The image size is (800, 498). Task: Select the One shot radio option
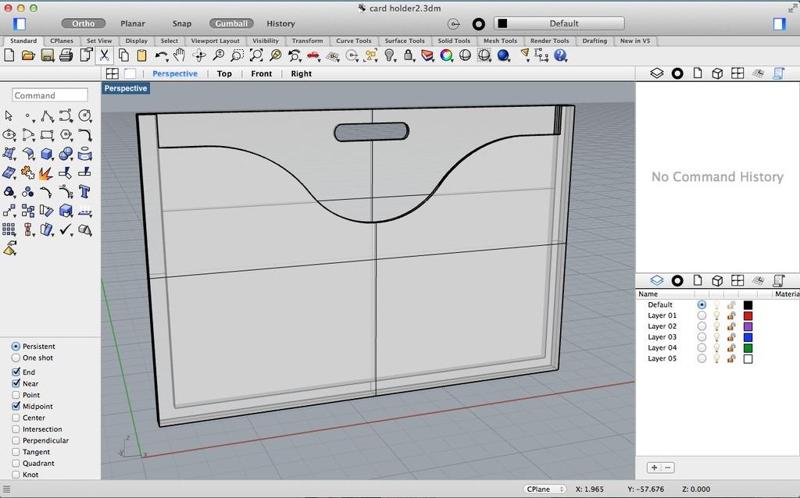(16, 357)
